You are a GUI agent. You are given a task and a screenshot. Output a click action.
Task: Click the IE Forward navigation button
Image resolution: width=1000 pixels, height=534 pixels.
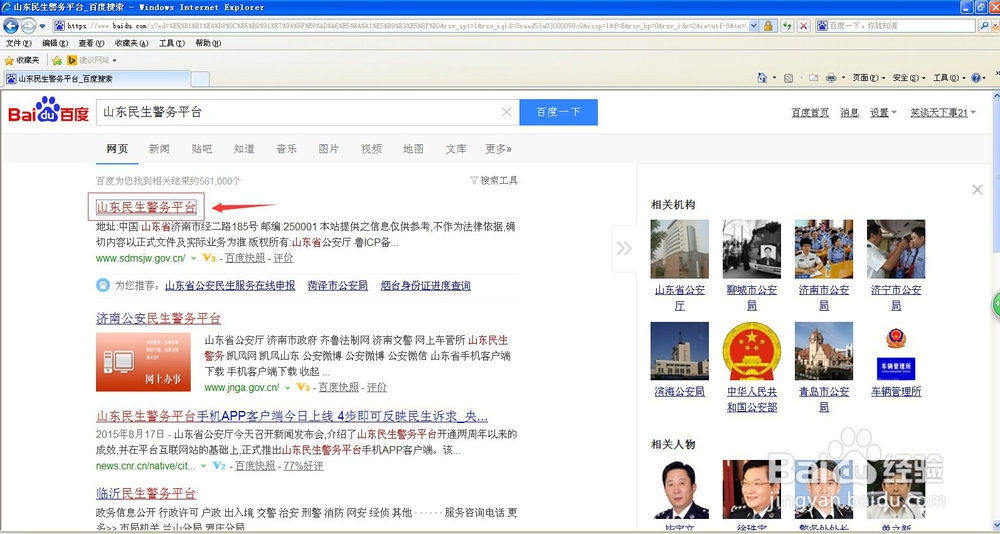point(28,26)
